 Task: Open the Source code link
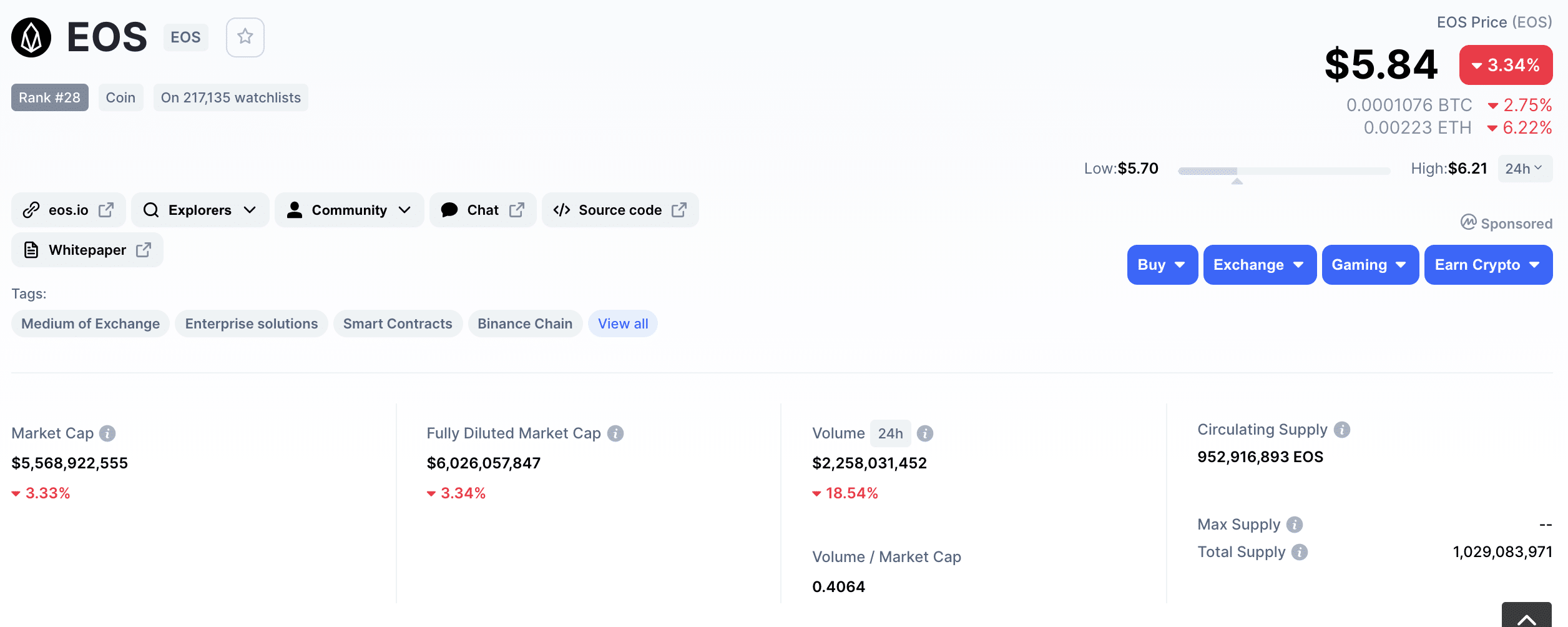[620, 210]
